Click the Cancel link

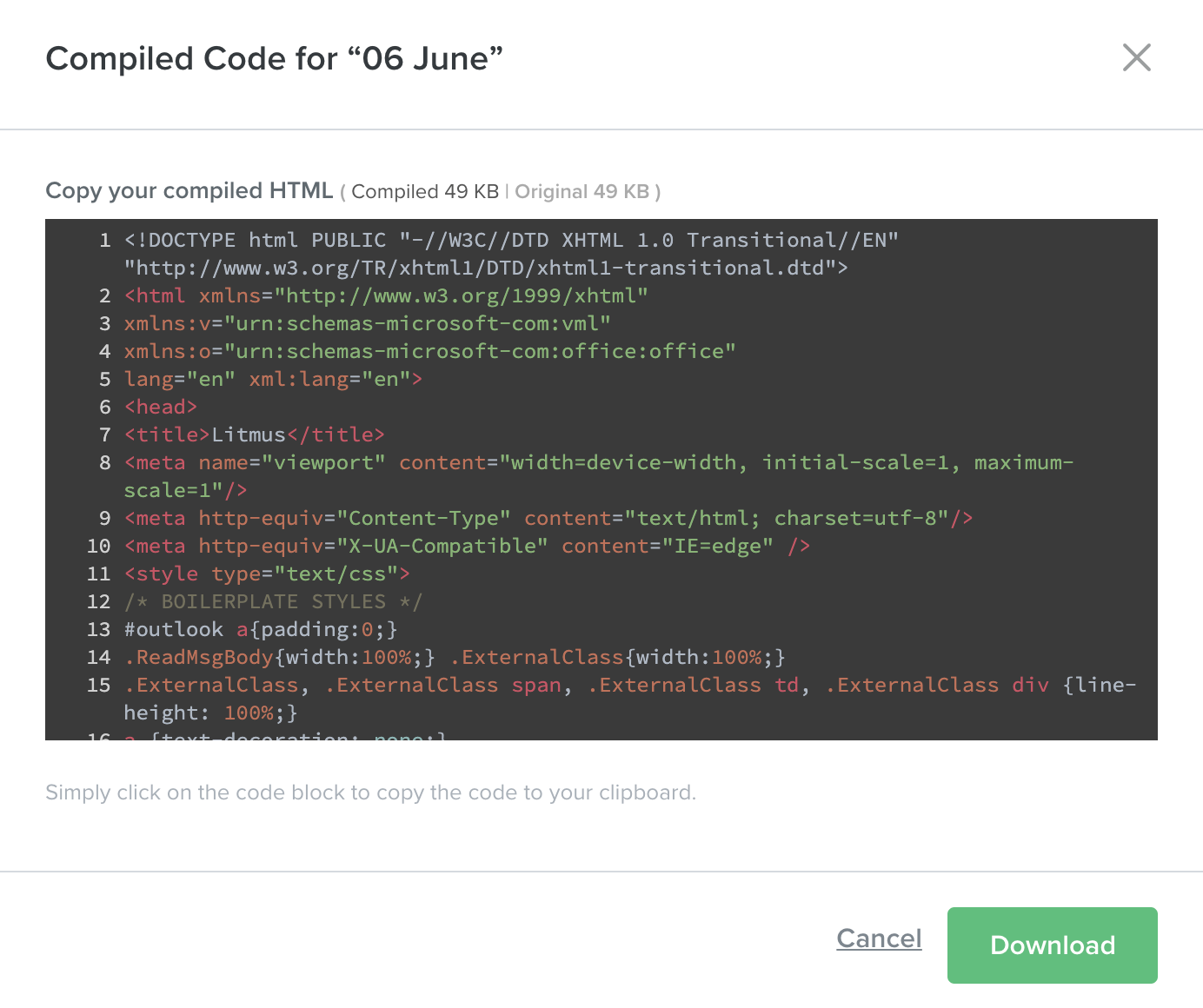[879, 938]
